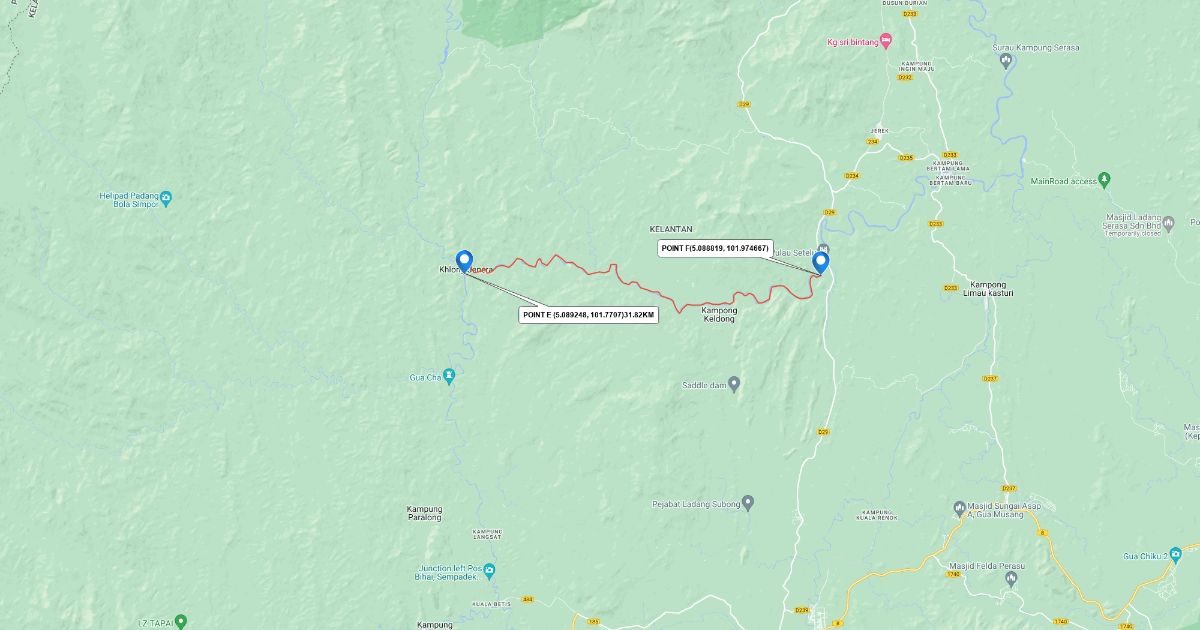Click the Pejabat Ladang Subong pin

pos(748,502)
